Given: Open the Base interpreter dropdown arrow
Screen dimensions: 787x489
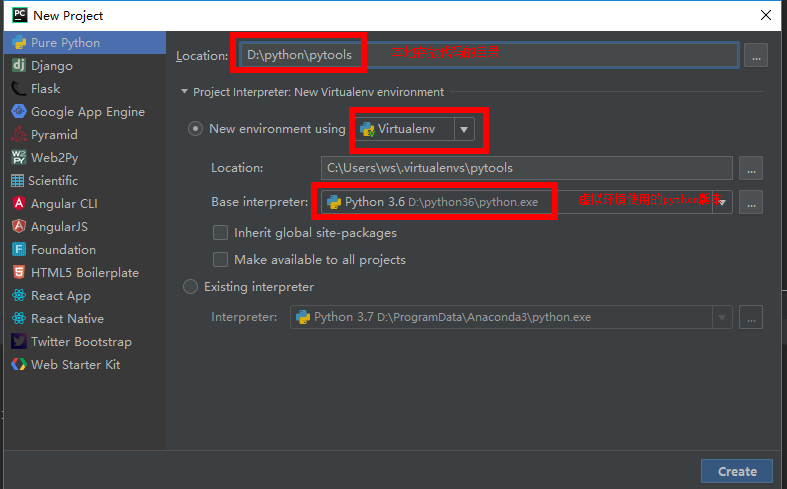Looking at the screenshot, I should [722, 202].
